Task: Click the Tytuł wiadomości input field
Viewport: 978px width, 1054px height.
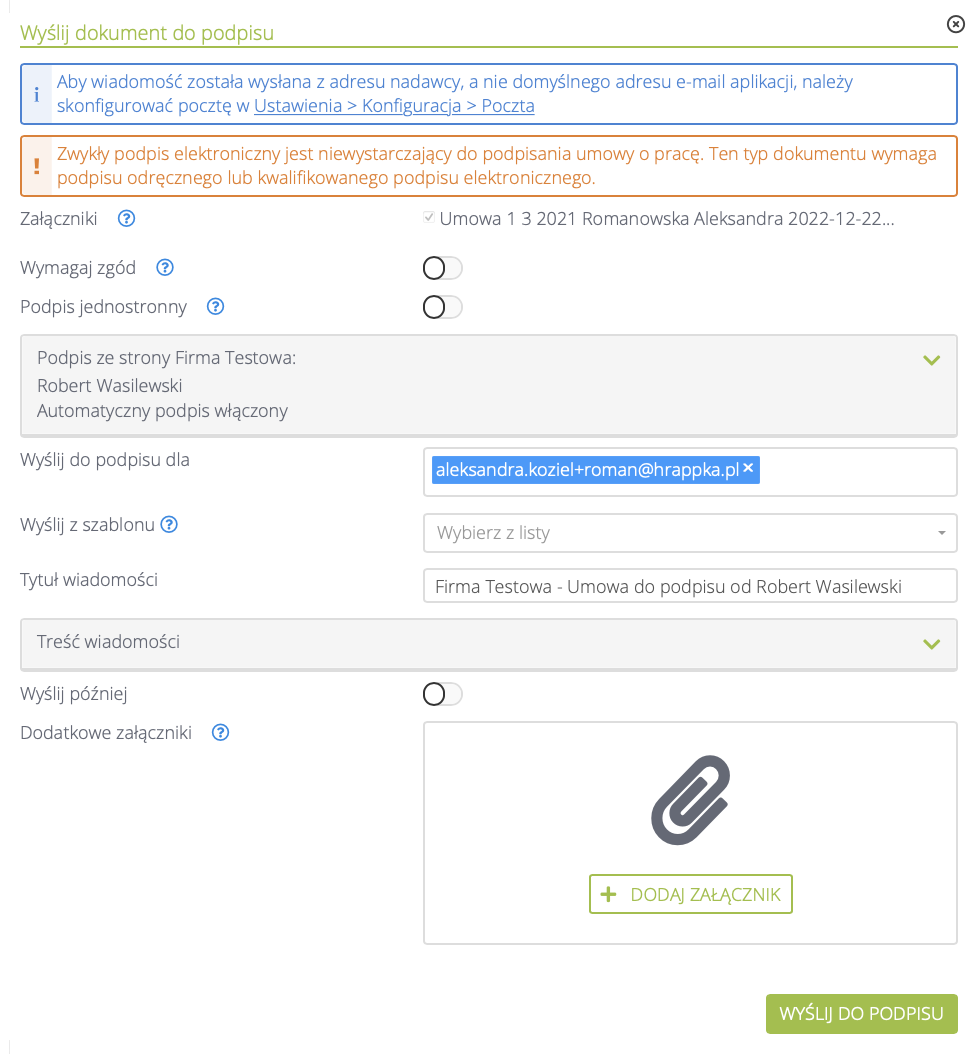Action: tap(690, 587)
